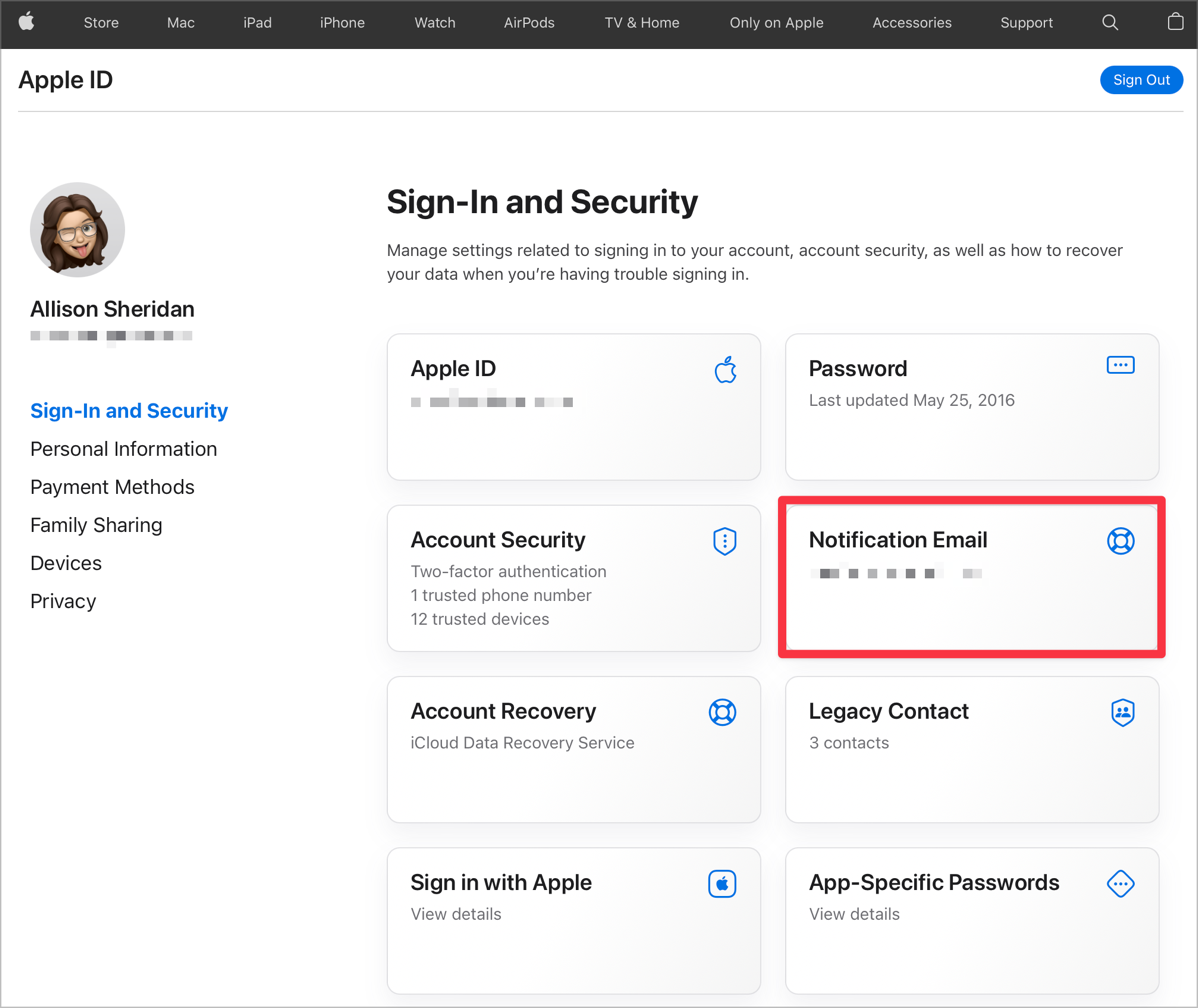Click 'Last updated May 25, 2016' text

coord(911,400)
